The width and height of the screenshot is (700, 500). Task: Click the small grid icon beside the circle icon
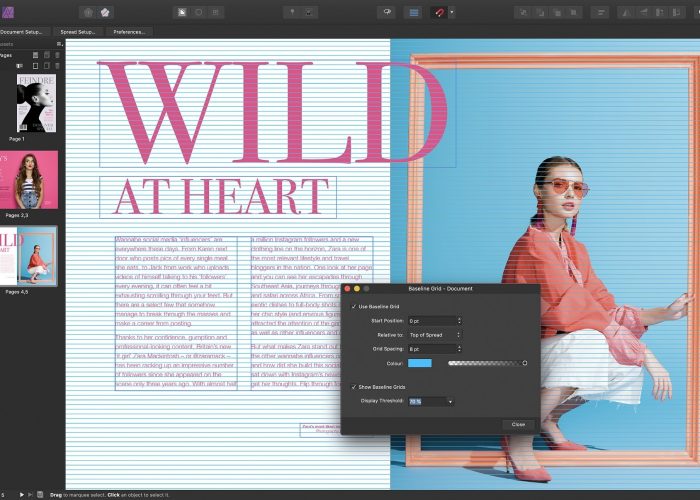pos(216,12)
